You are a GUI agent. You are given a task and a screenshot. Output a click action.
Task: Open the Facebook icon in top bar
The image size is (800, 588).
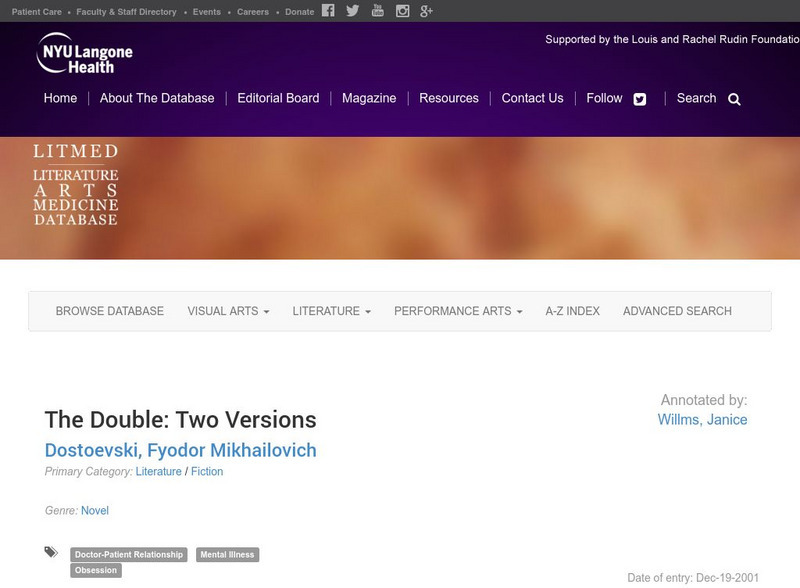(328, 11)
